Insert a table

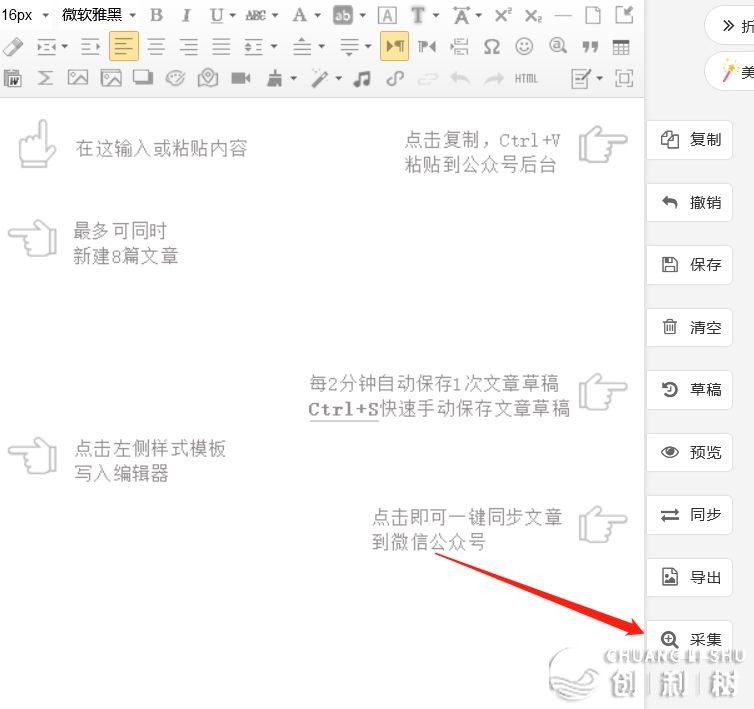point(621,47)
